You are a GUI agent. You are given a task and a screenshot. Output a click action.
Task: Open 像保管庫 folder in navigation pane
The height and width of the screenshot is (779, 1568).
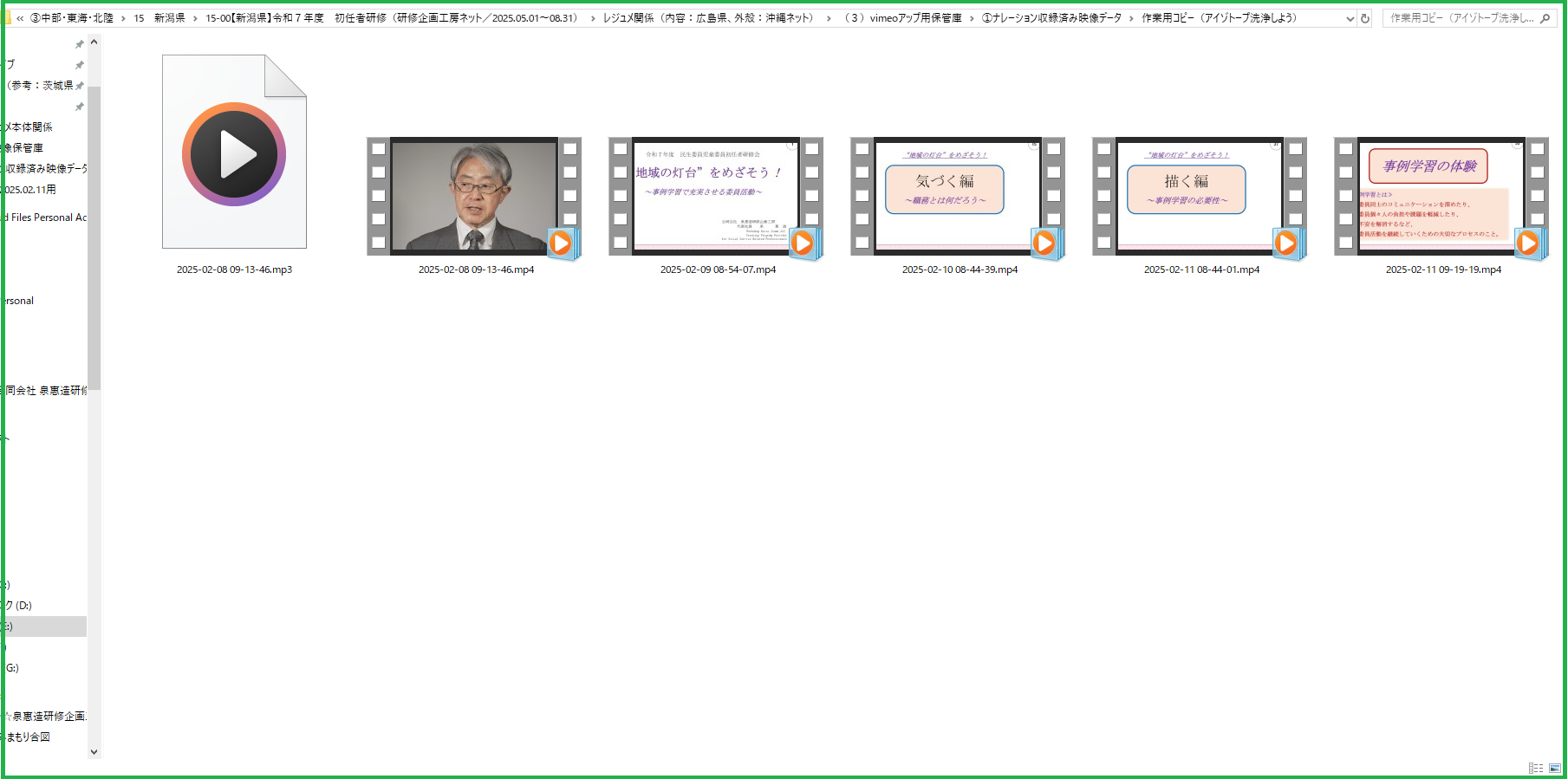click(24, 148)
